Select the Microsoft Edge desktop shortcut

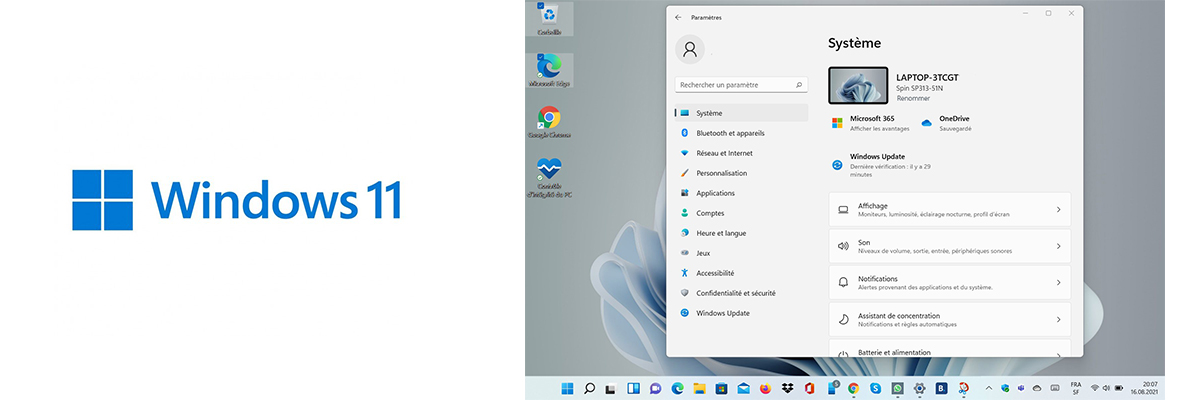pyautogui.click(x=548, y=70)
